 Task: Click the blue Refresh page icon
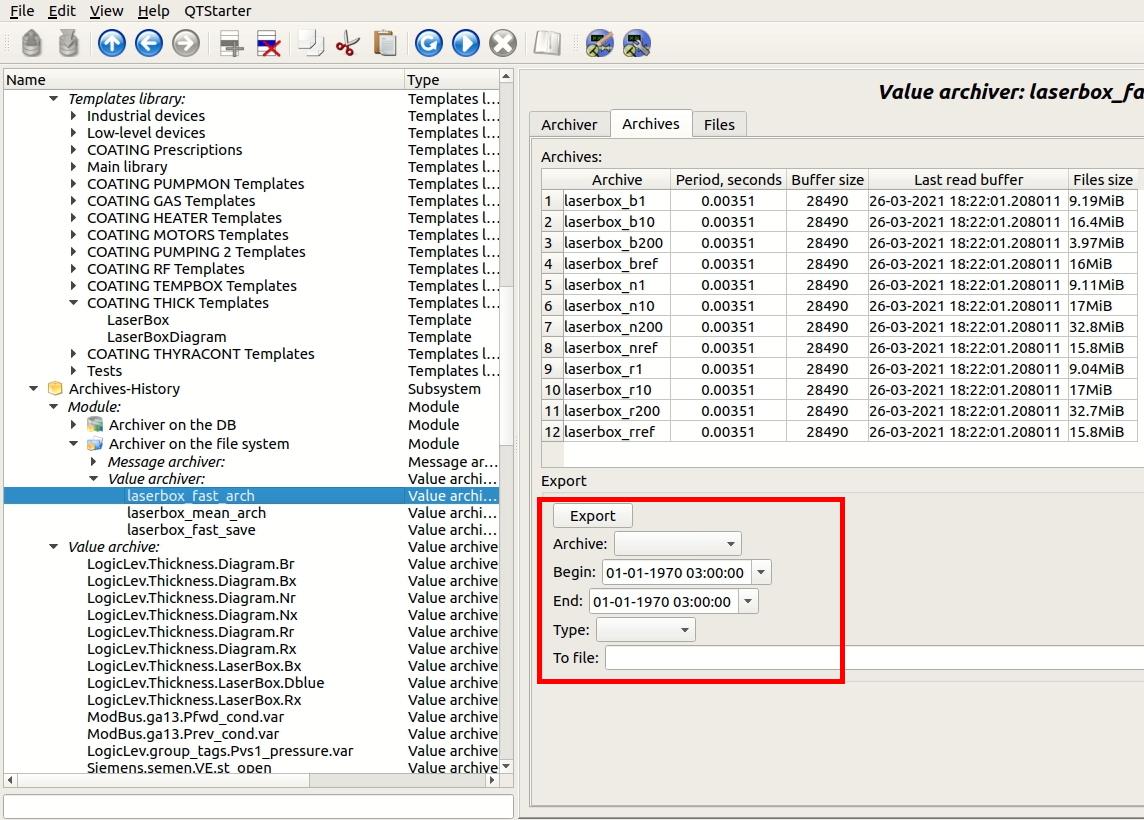[429, 43]
